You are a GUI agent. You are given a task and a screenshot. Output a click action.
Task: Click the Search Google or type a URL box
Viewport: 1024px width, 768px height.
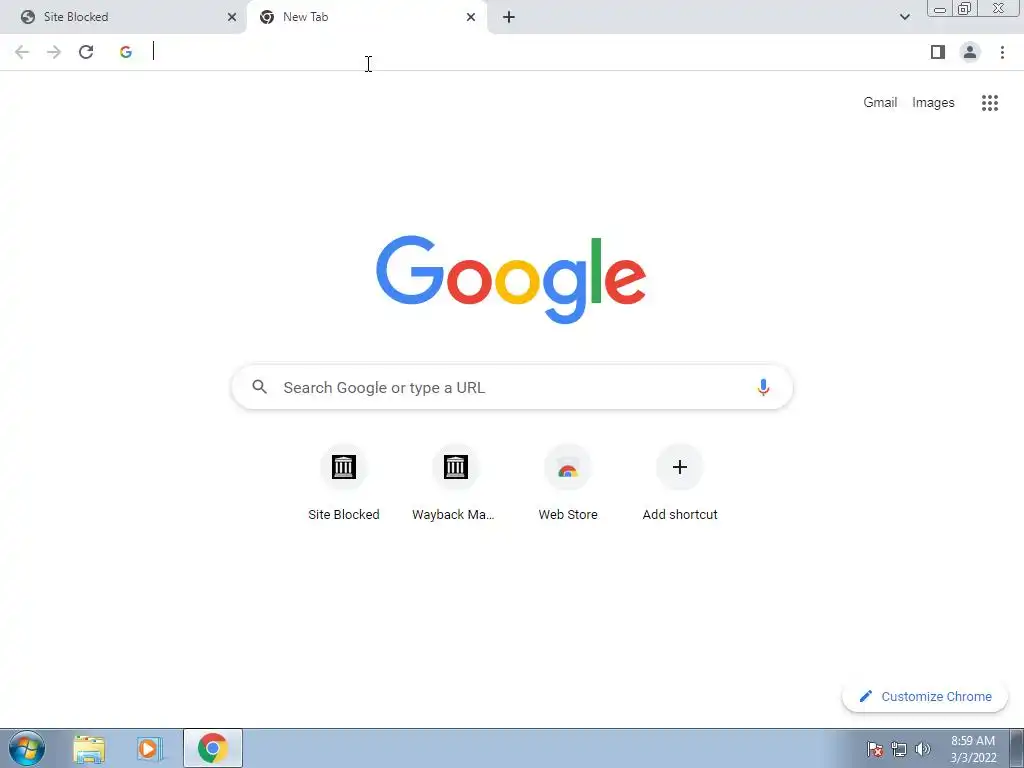click(512, 387)
